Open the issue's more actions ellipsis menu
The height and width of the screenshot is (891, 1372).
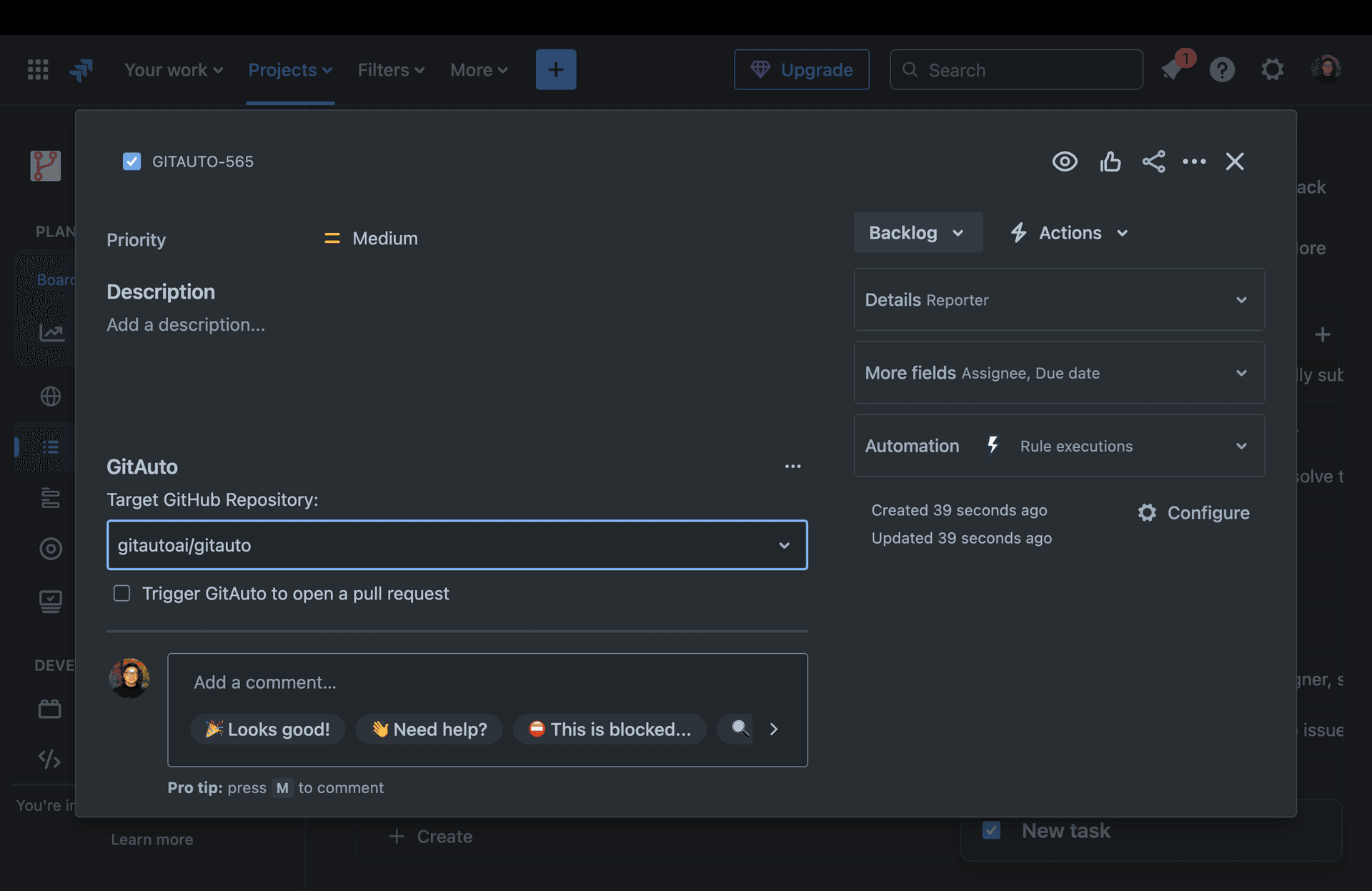pyautogui.click(x=1195, y=161)
